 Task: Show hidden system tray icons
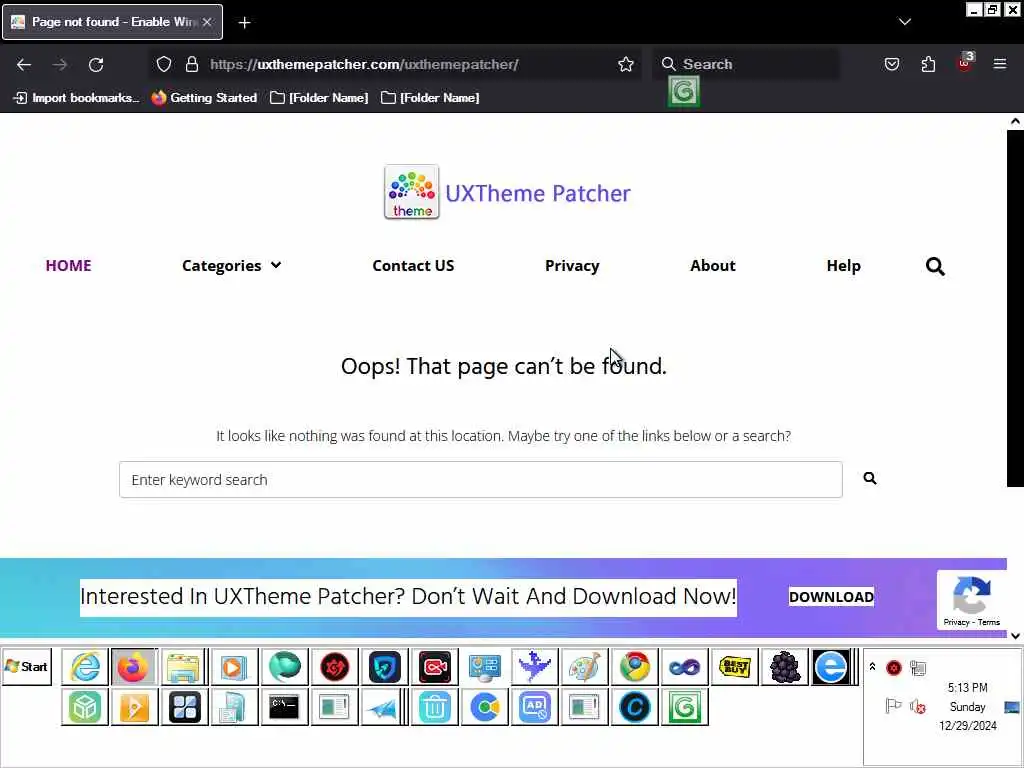[x=872, y=667]
